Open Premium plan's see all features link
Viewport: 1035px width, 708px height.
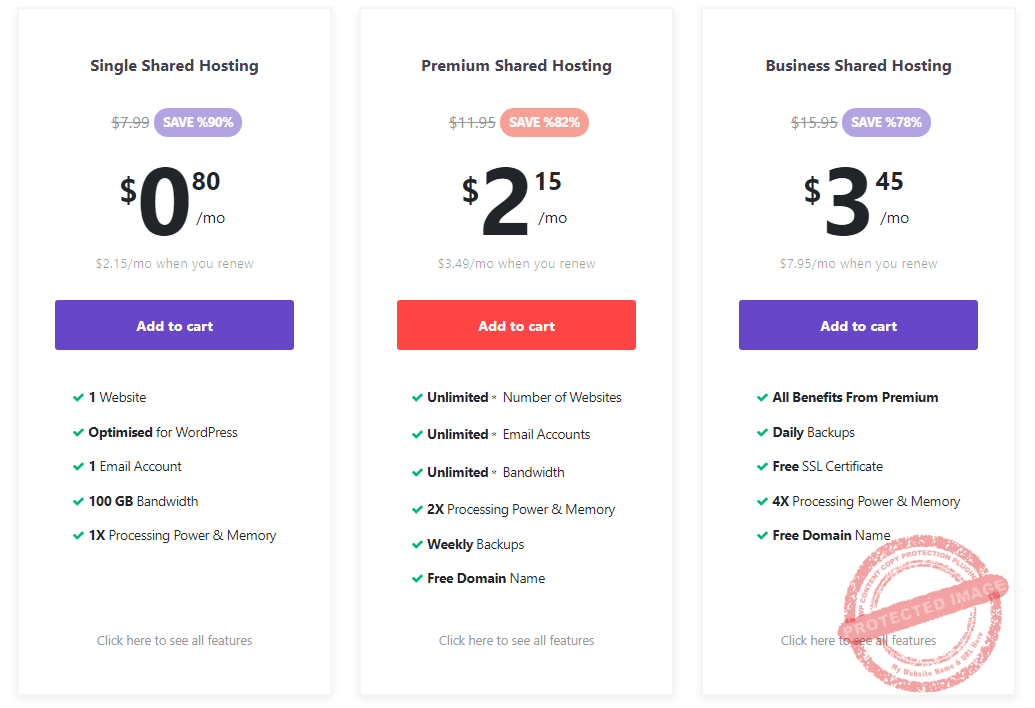tap(516, 640)
